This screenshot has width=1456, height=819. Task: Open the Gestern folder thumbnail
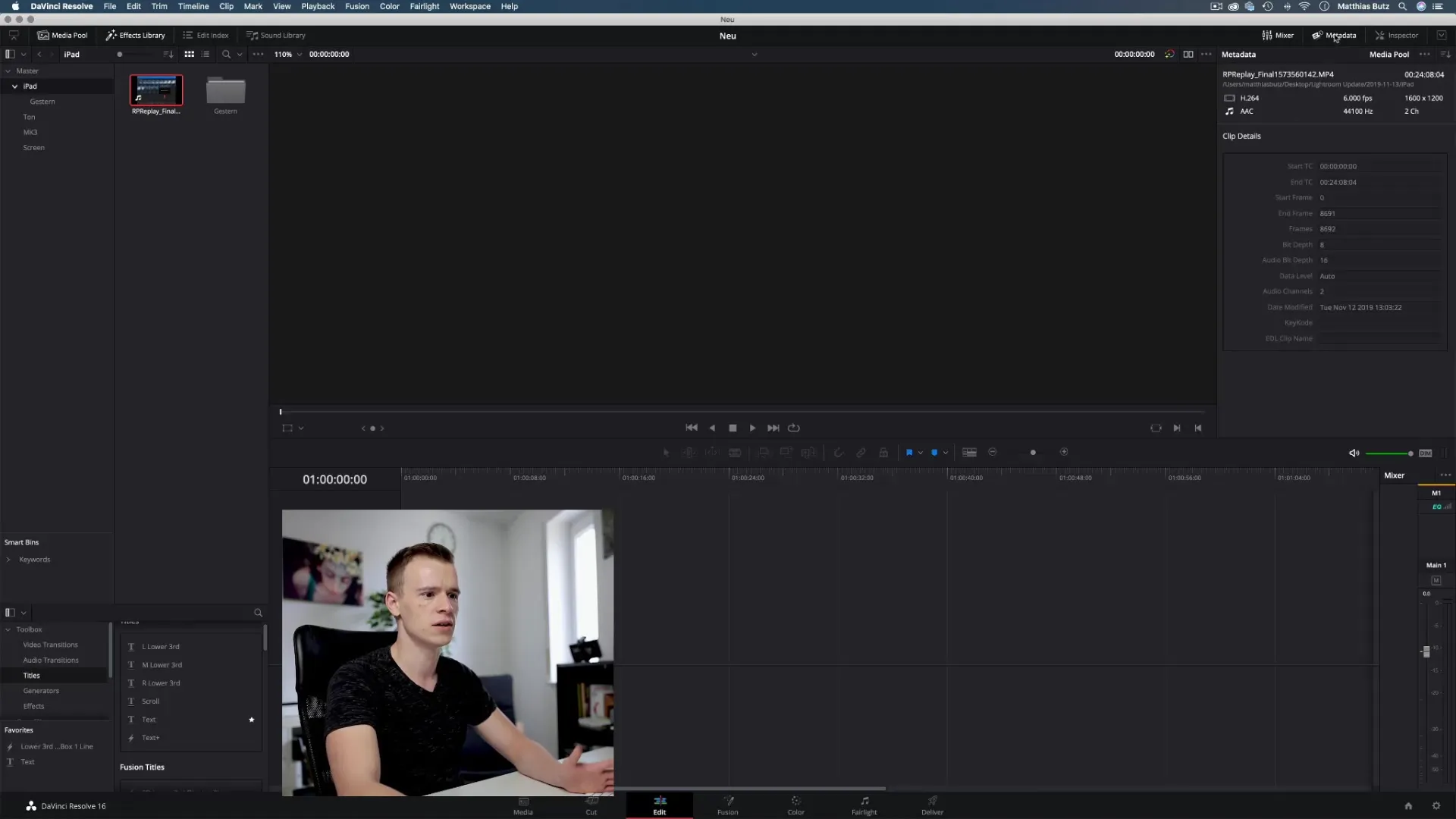pos(225,90)
